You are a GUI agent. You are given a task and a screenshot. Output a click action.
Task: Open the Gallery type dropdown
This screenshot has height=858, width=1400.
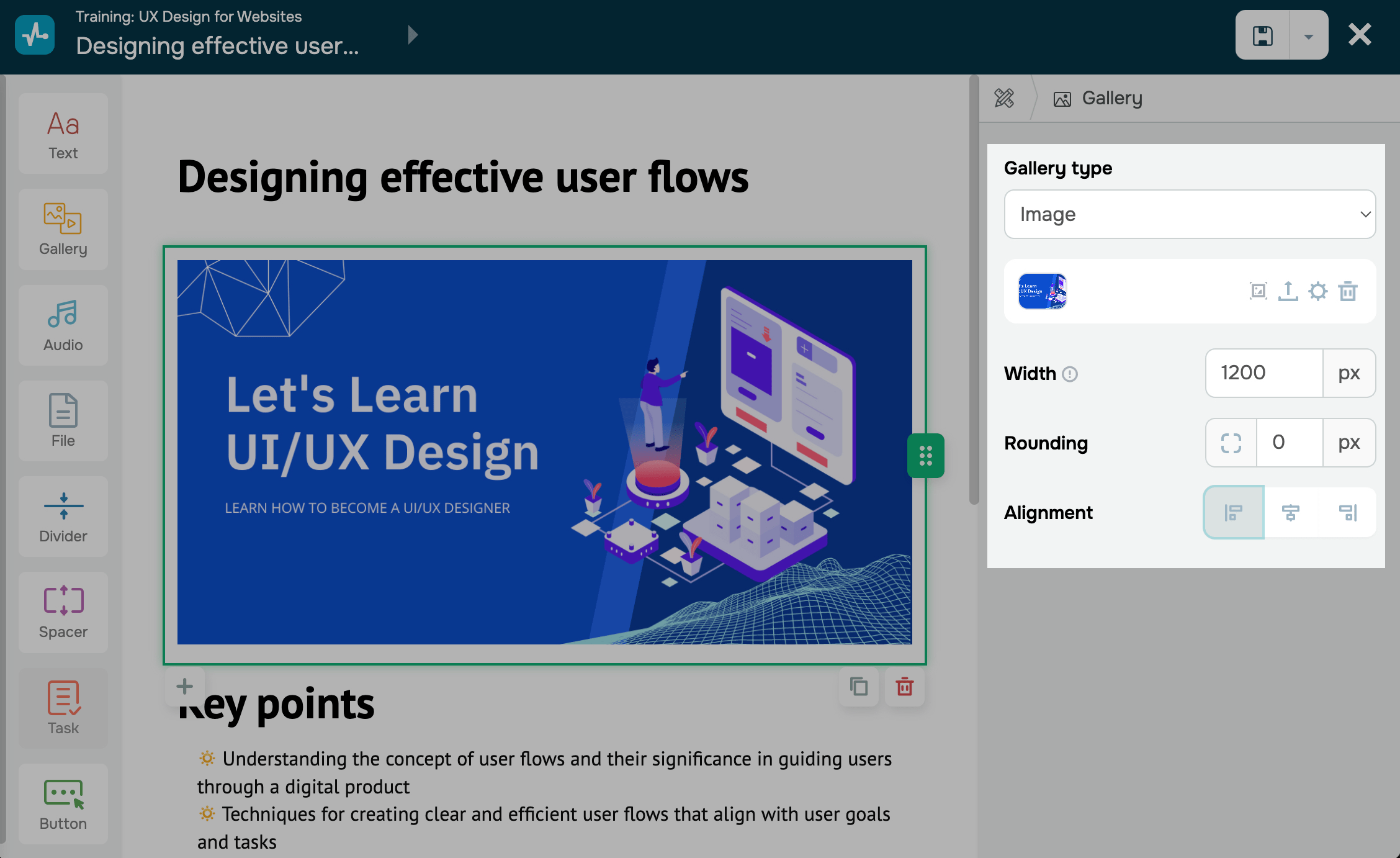click(x=1190, y=214)
